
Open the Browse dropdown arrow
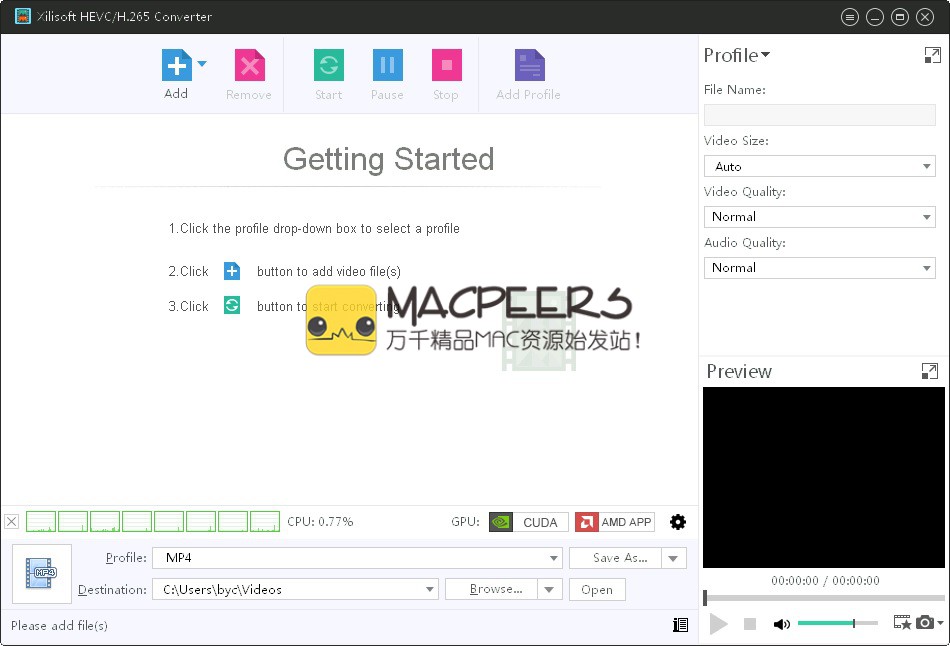[550, 590]
